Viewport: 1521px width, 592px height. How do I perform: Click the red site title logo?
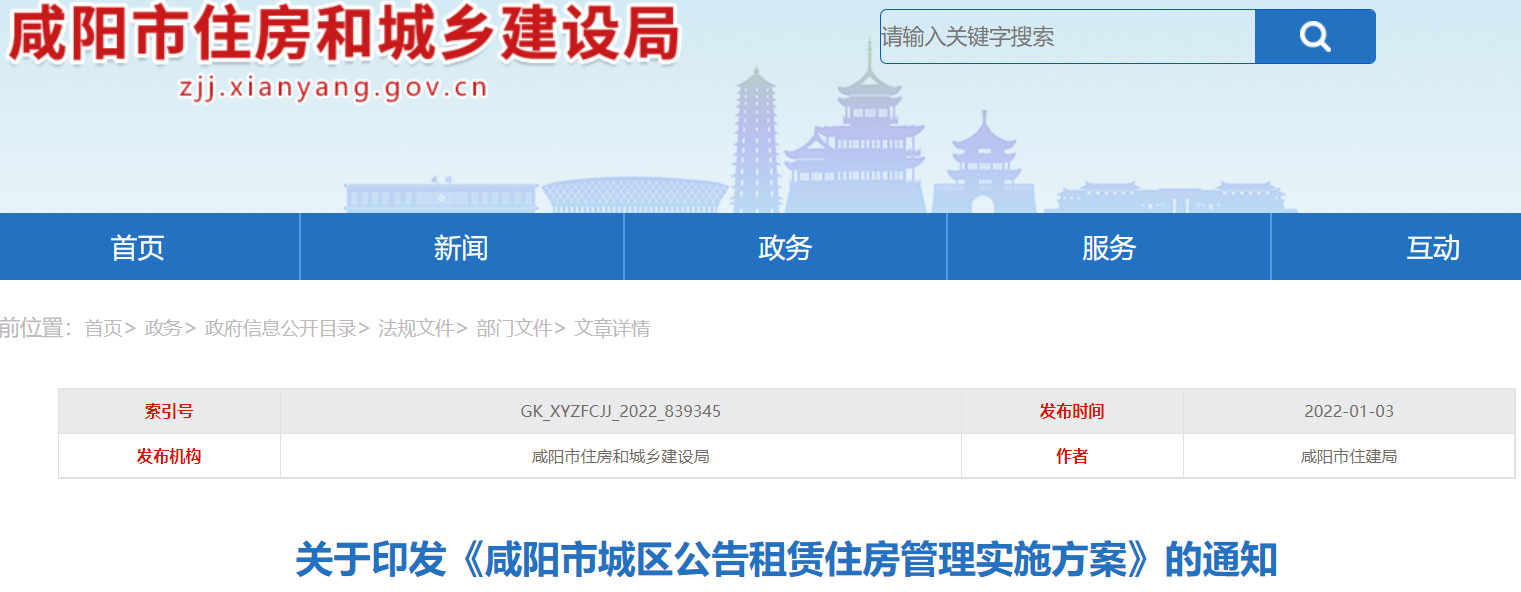pyautogui.click(x=344, y=36)
